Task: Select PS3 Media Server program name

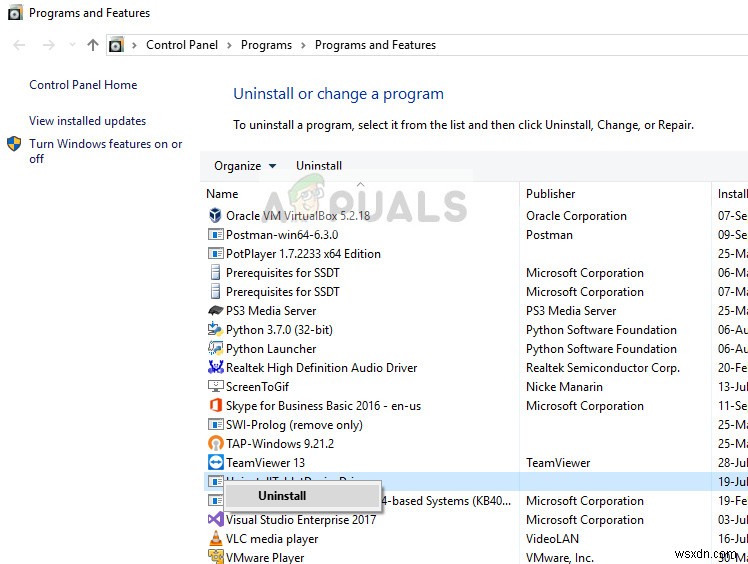Action: click(271, 311)
